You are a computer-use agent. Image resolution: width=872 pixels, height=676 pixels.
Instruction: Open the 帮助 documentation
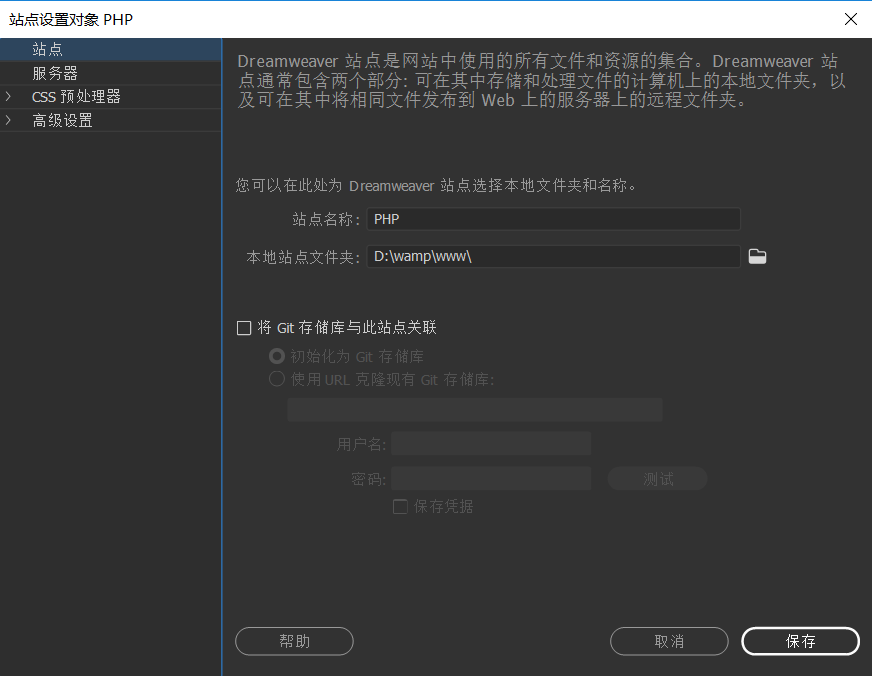[x=294, y=641]
